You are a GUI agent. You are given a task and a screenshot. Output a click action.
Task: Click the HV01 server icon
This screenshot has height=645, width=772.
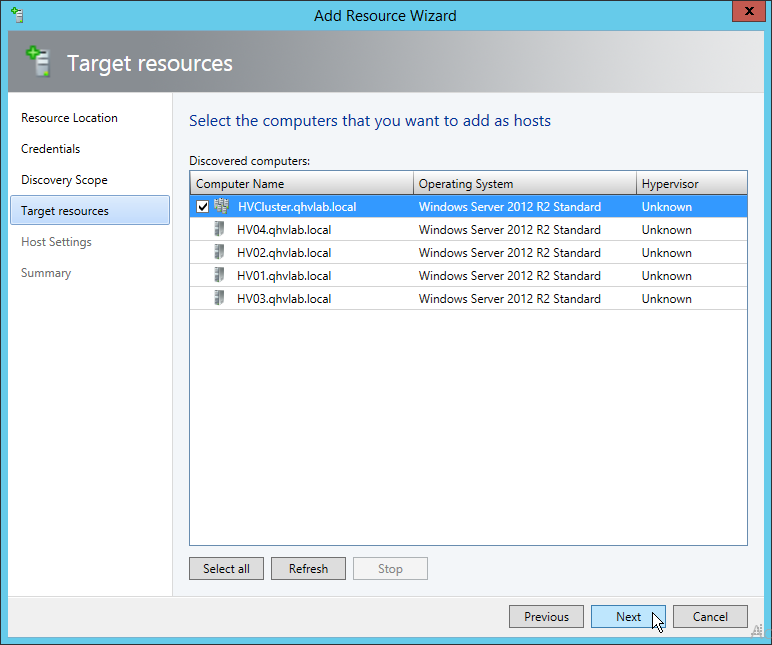coord(219,276)
